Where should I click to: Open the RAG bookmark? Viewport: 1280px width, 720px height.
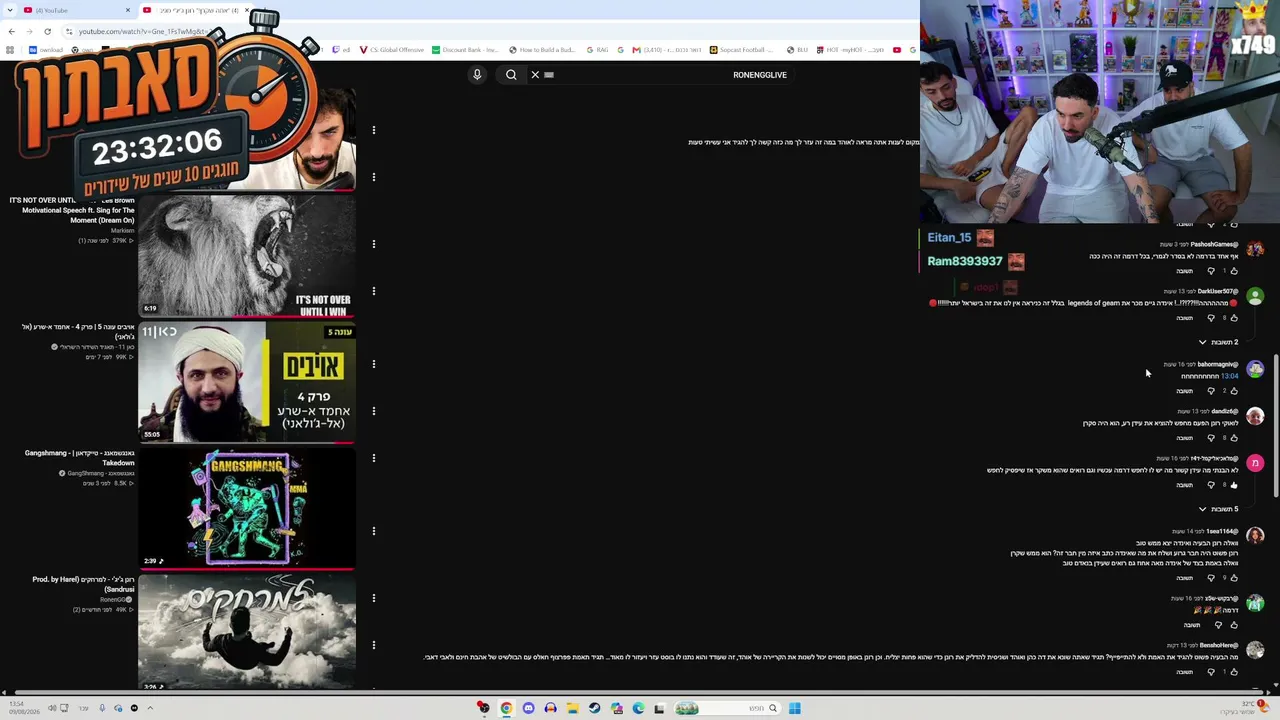click(x=597, y=50)
